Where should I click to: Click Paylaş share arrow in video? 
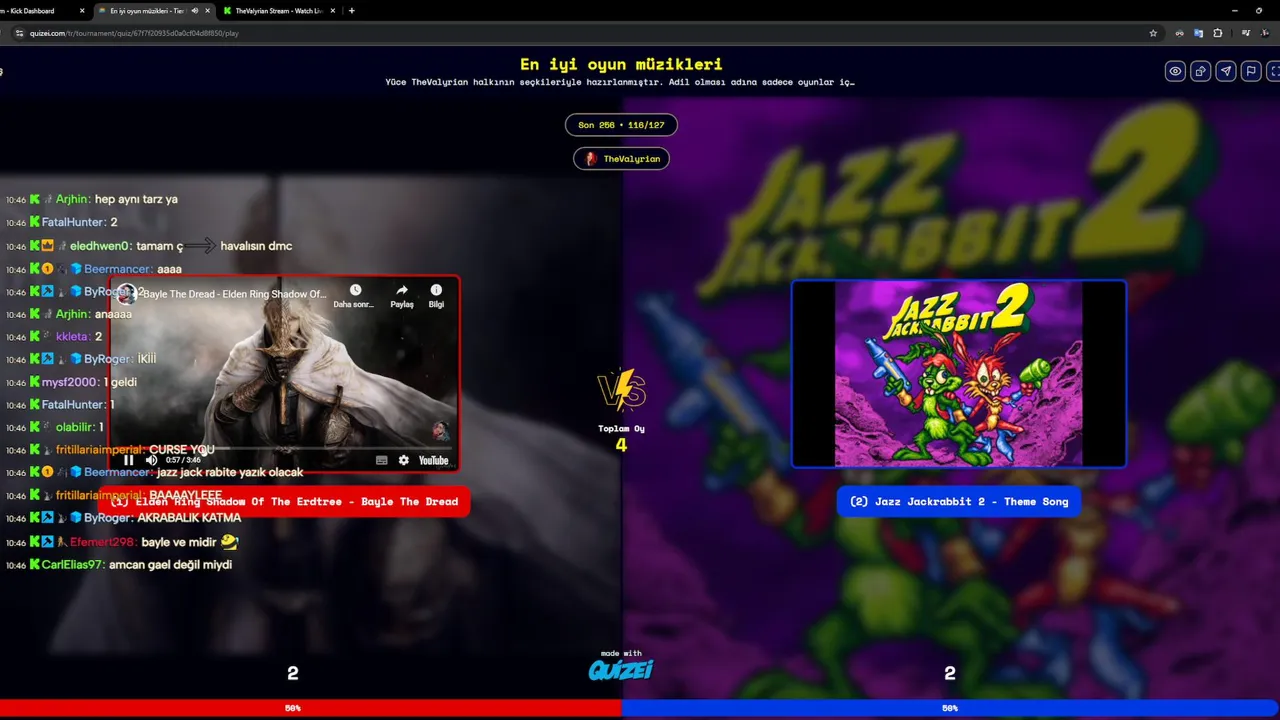coord(402,295)
